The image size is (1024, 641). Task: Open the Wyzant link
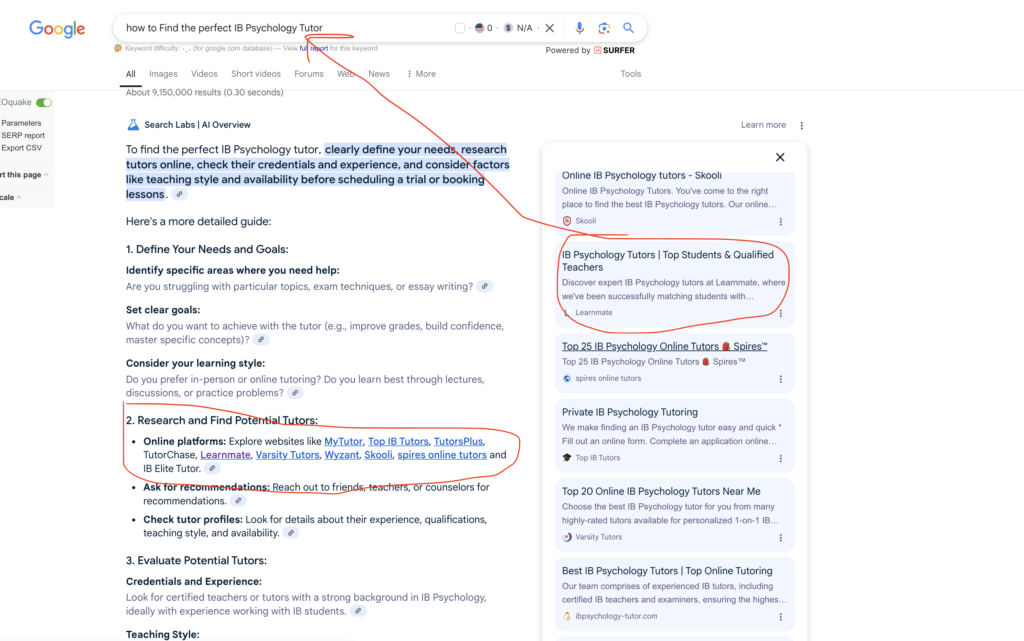(342, 455)
